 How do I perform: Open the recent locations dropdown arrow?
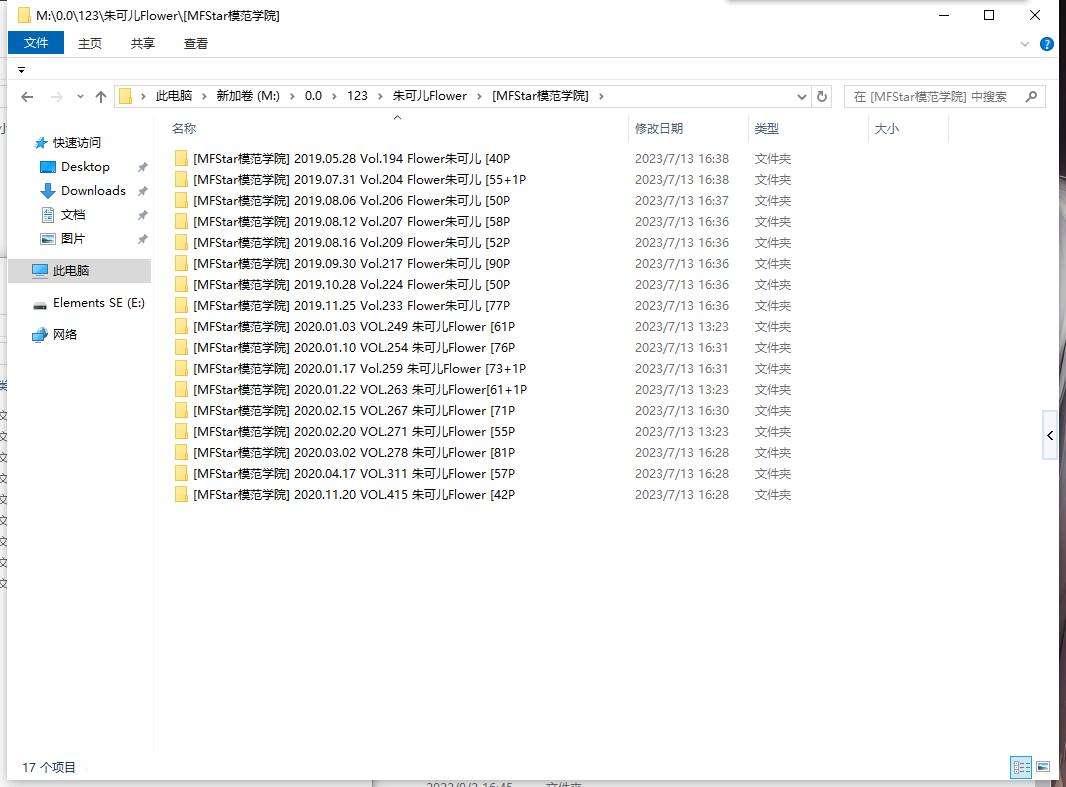pyautogui.click(x=80, y=97)
